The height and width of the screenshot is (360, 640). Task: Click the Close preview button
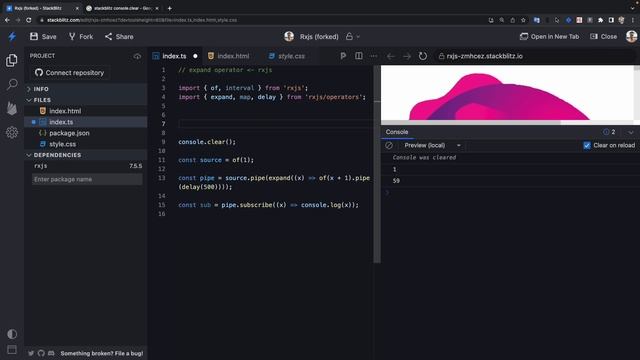click(604, 37)
